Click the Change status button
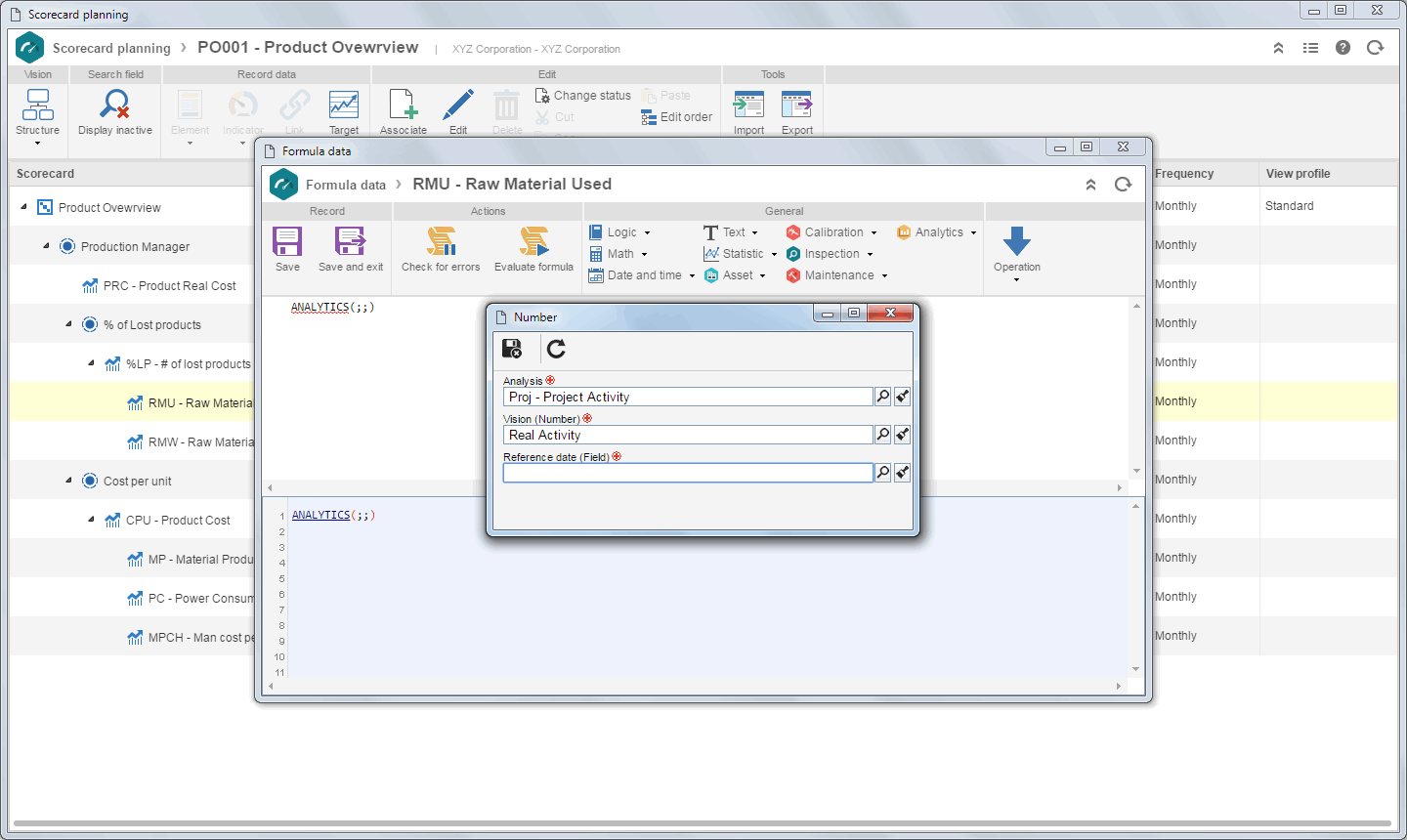 [x=583, y=96]
